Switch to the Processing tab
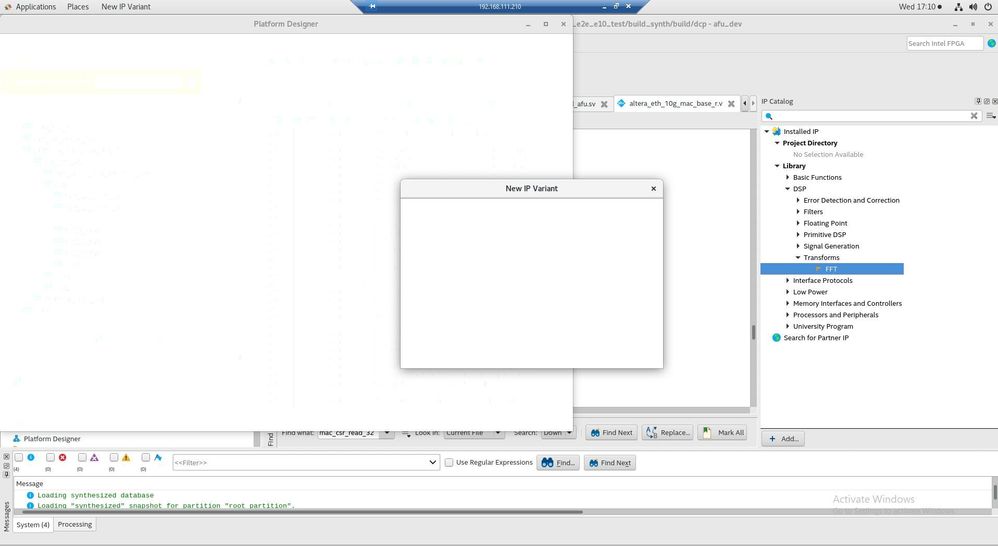The width and height of the screenshot is (998, 546). tap(75, 525)
